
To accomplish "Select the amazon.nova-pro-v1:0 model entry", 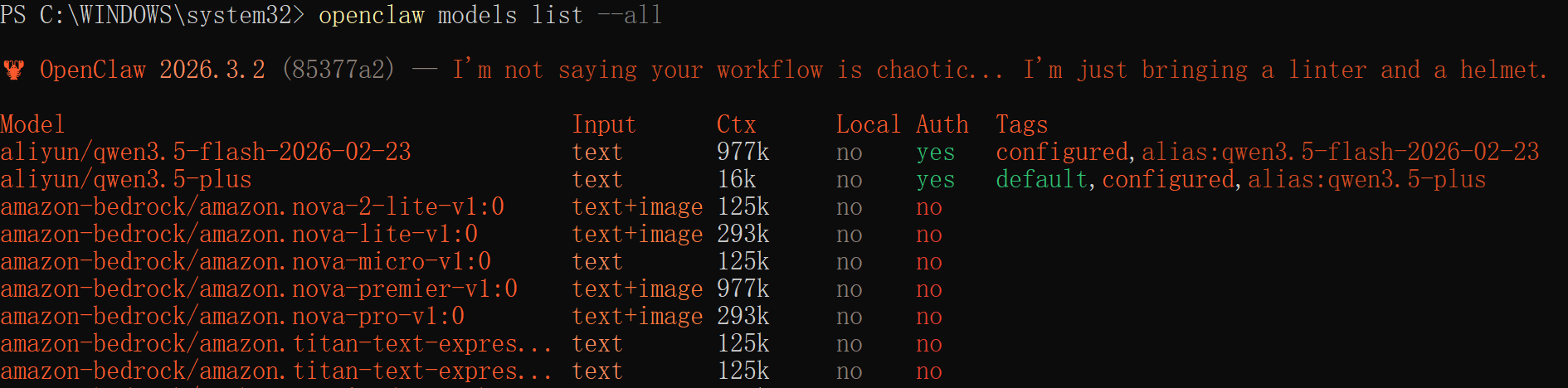I will [x=232, y=317].
